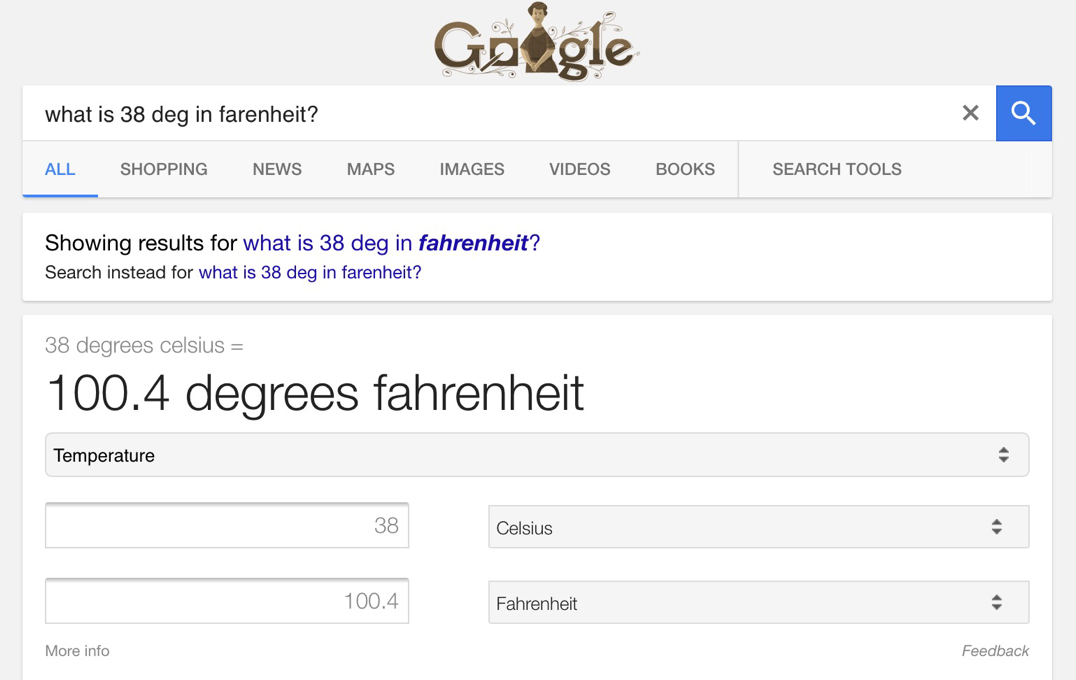The width and height of the screenshot is (1076, 680).
Task: Open the Fahrenheit unit dropdown
Action: [758, 602]
